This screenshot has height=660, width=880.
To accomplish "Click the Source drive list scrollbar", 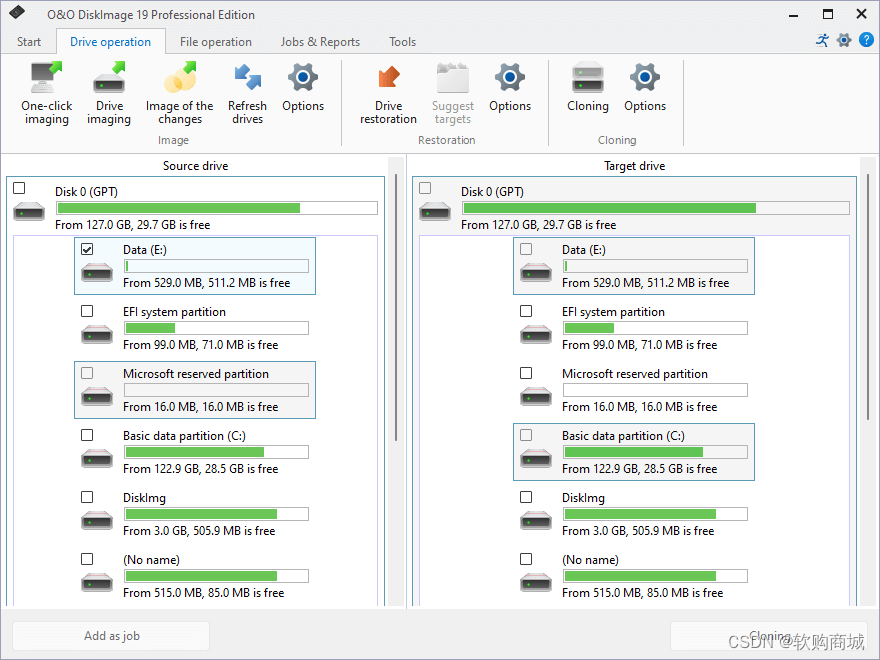I will pyautogui.click(x=396, y=308).
